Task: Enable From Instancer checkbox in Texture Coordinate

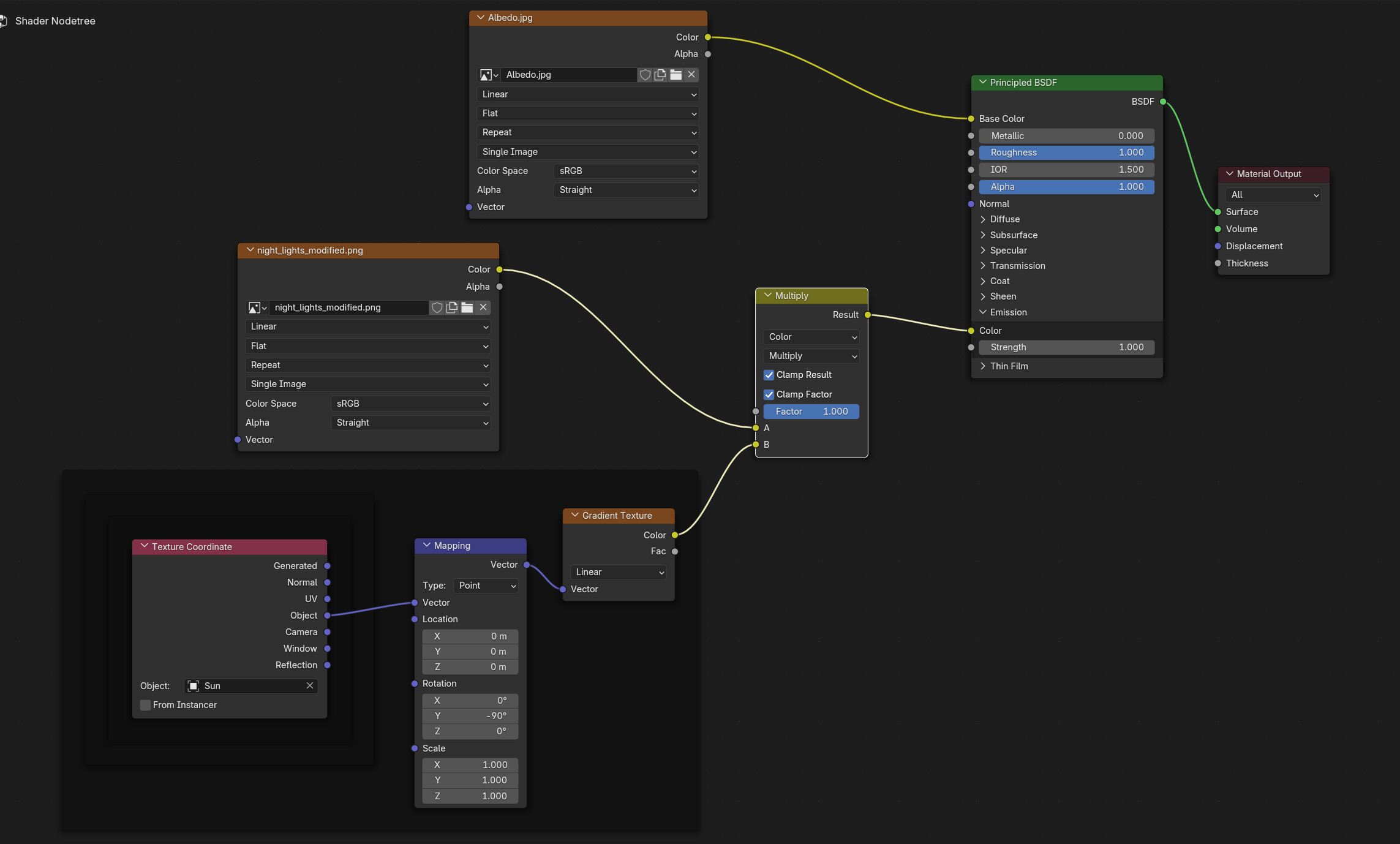Action: (146, 704)
